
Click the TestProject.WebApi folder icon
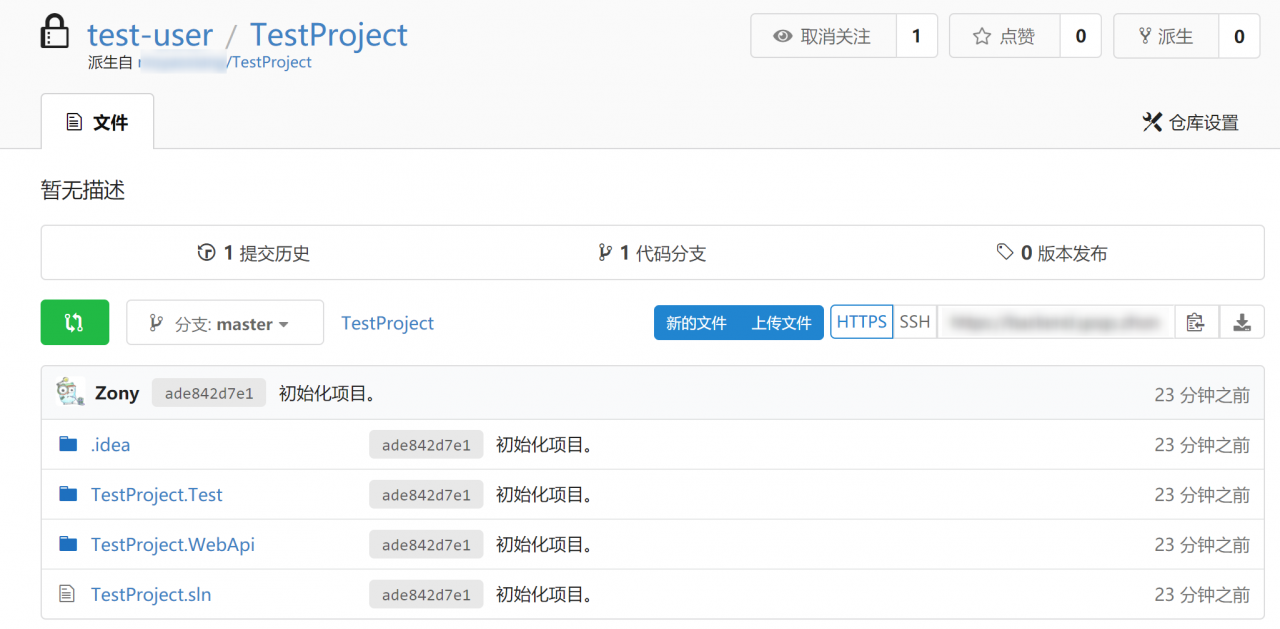point(68,544)
